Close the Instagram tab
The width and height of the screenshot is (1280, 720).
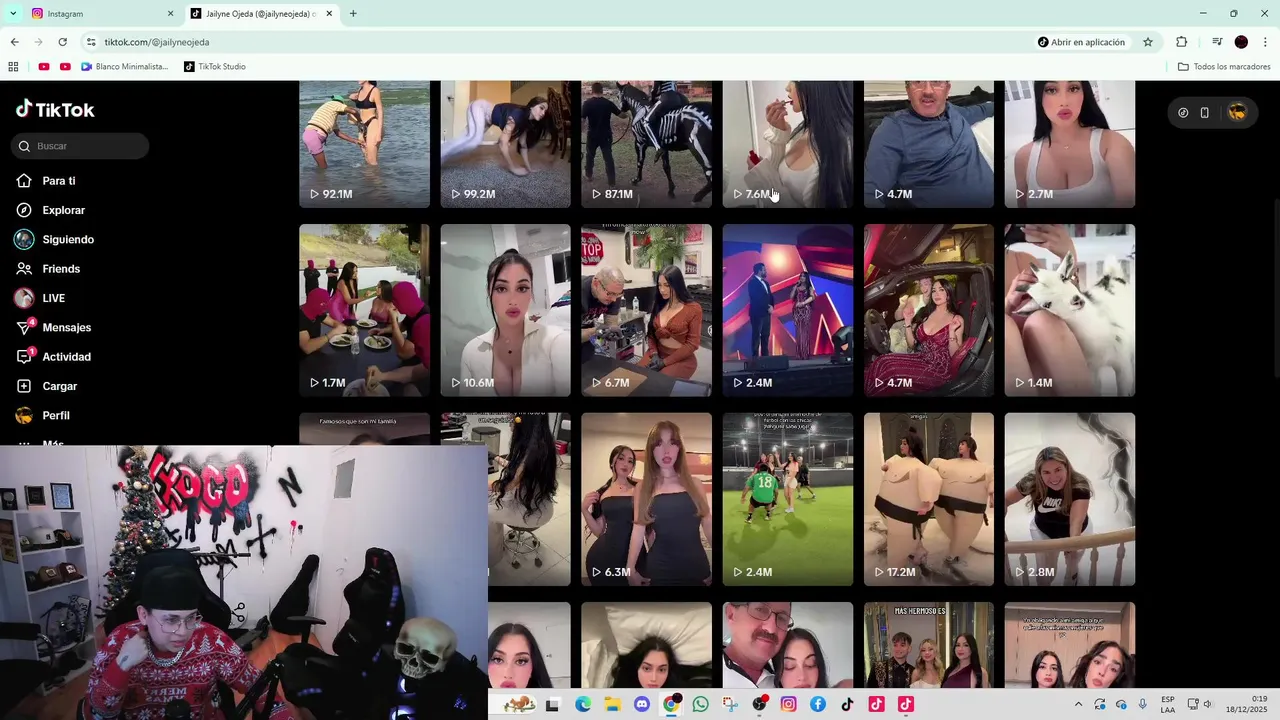click(170, 14)
